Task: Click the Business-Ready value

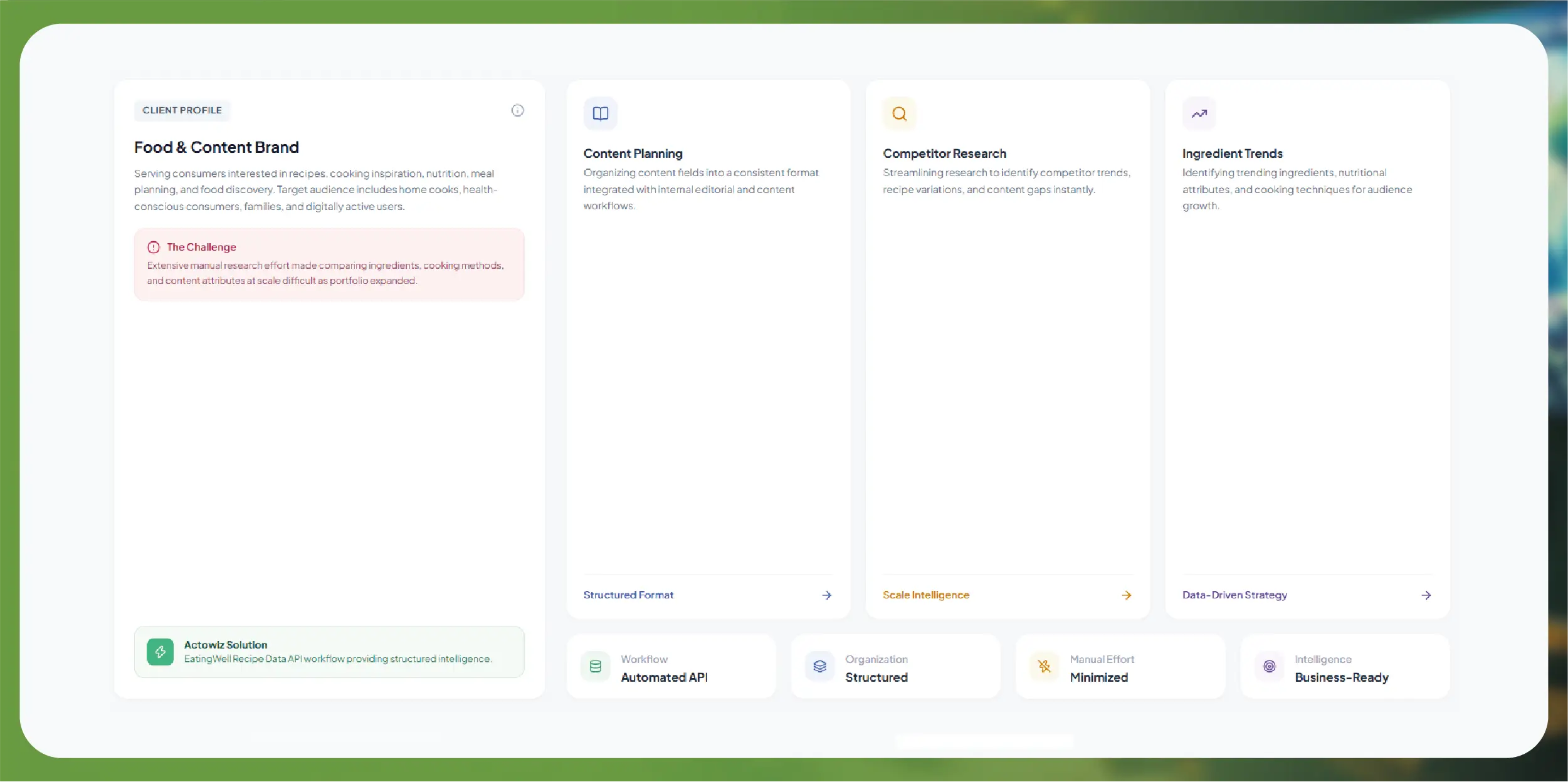Action: pos(1342,677)
